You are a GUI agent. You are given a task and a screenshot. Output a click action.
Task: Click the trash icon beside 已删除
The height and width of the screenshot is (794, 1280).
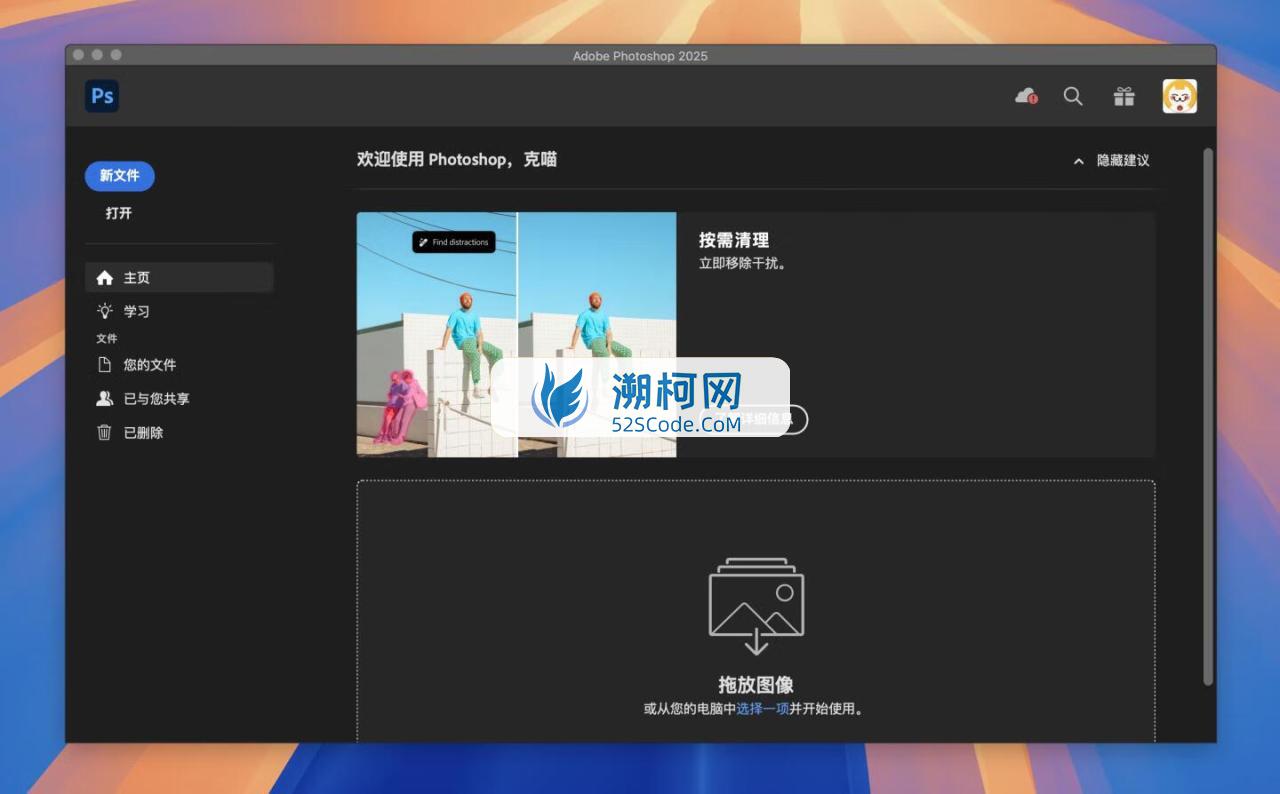point(104,433)
